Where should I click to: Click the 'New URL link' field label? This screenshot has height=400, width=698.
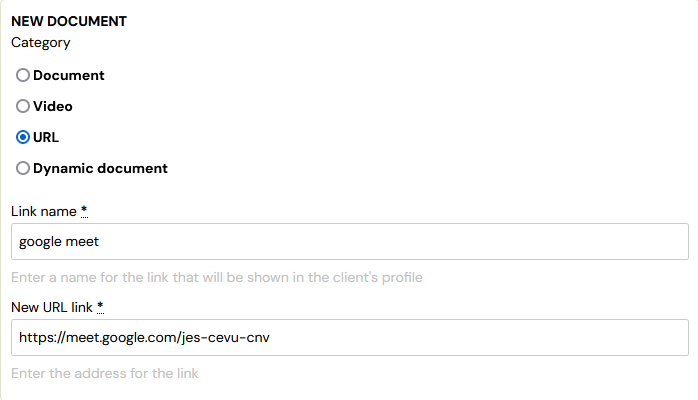(x=52, y=307)
